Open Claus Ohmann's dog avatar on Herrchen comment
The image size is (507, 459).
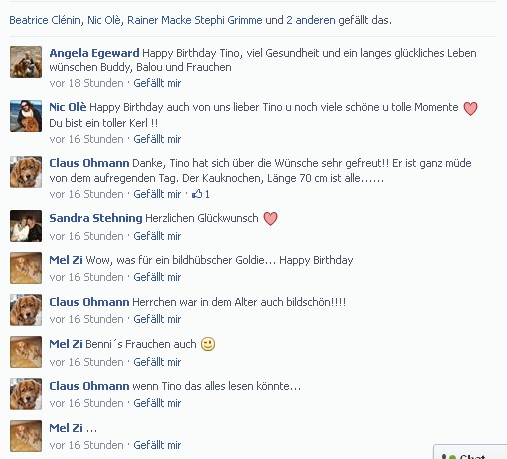tap(26, 310)
